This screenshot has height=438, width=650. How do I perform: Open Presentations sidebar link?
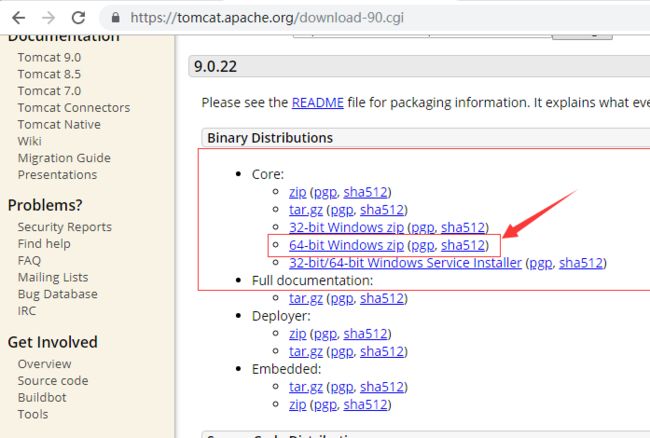[57, 175]
